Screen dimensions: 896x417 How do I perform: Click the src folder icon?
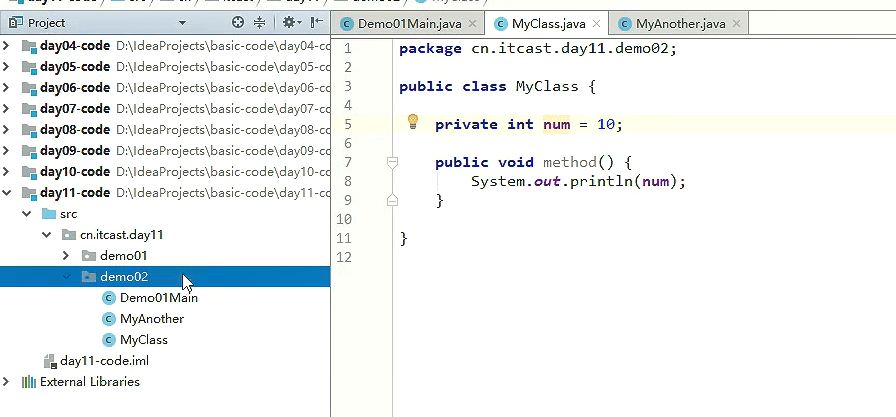click(x=49, y=214)
